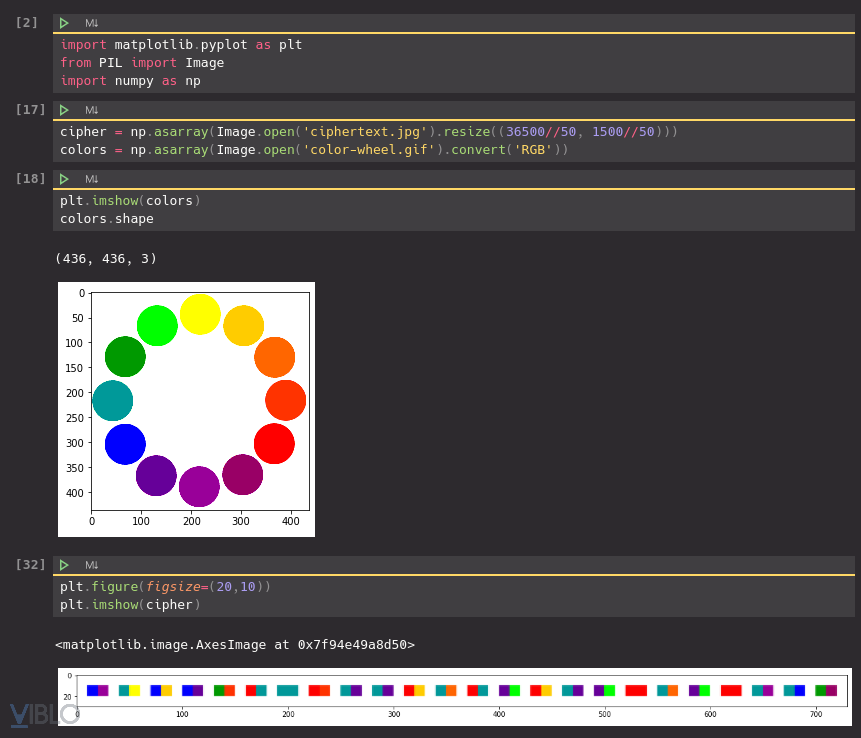The height and width of the screenshot is (738, 861).
Task: Convert cell [32] to markdown icon
Action: 92,565
